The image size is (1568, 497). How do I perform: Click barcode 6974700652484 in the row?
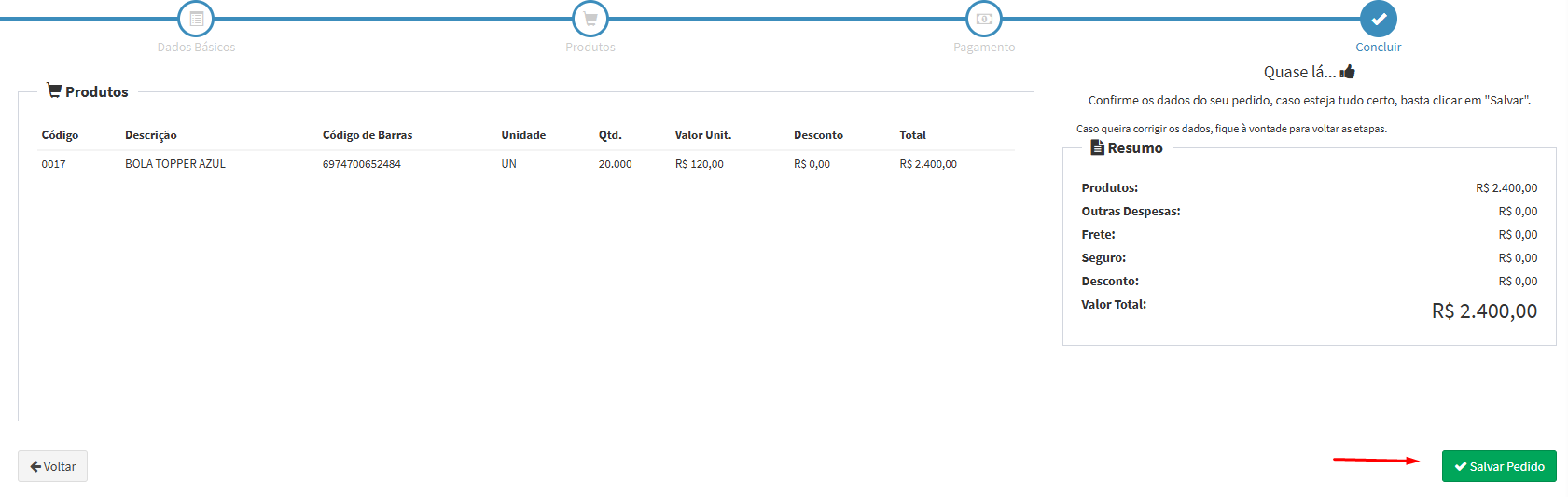(362, 164)
